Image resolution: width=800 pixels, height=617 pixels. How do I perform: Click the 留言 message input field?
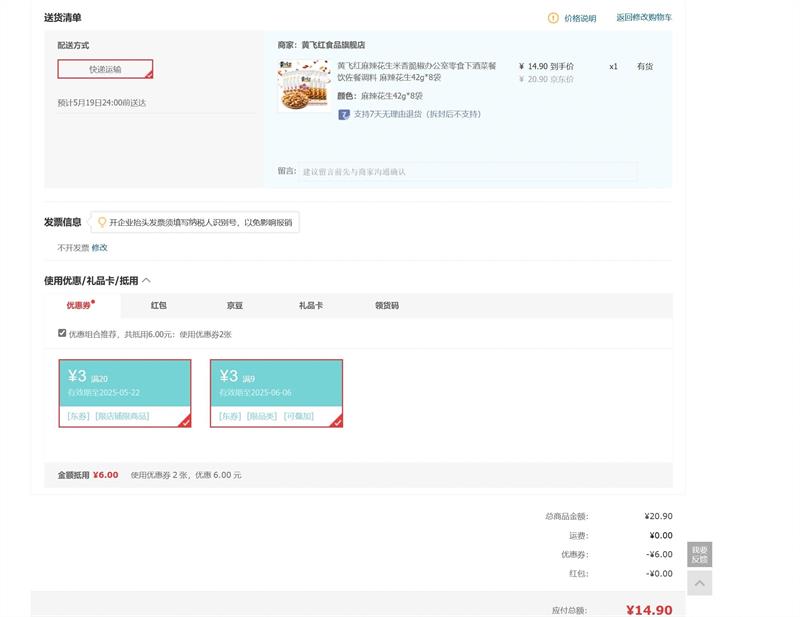click(467, 172)
